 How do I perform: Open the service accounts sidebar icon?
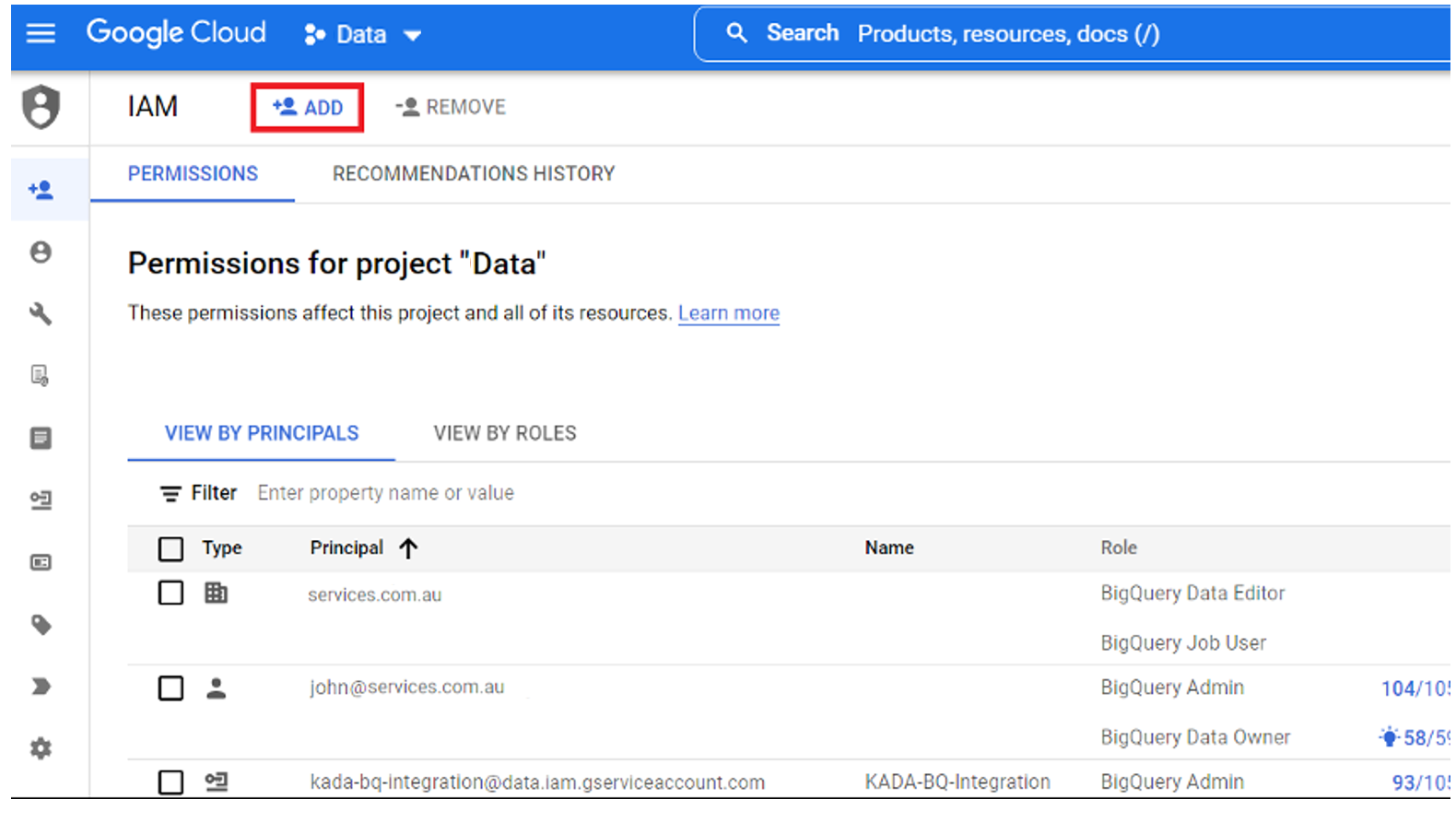41,500
